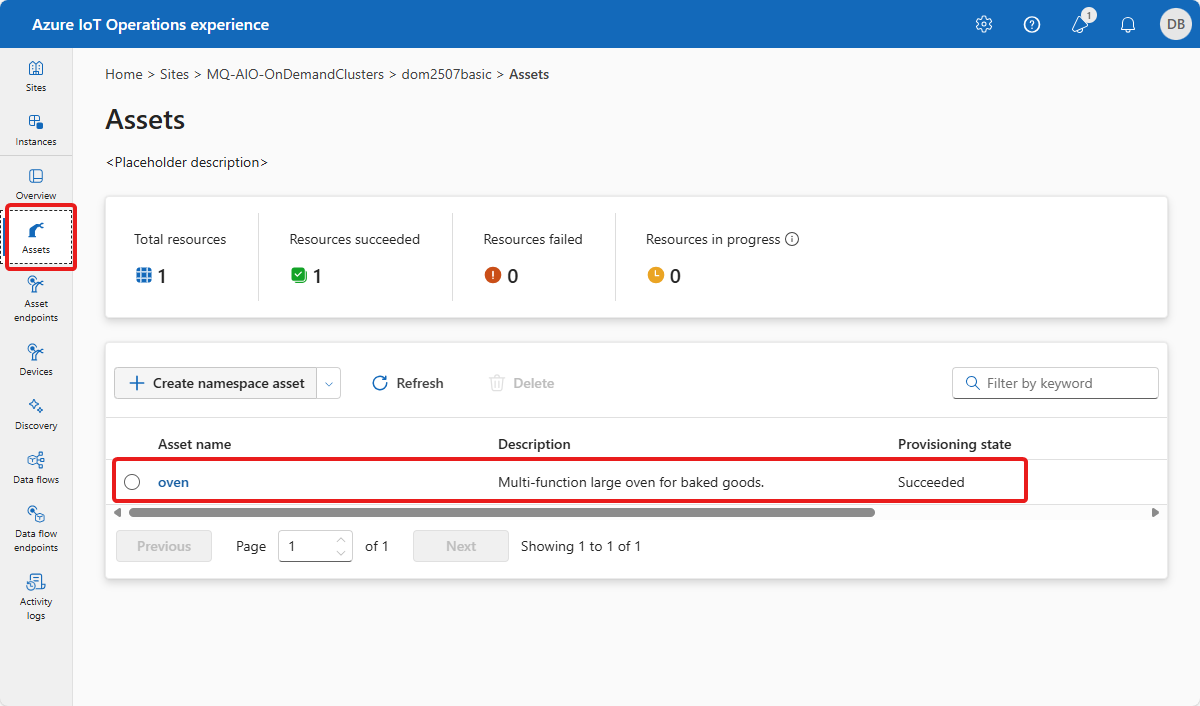Select the oven asset radio button
This screenshot has width=1200, height=706.
(132, 482)
